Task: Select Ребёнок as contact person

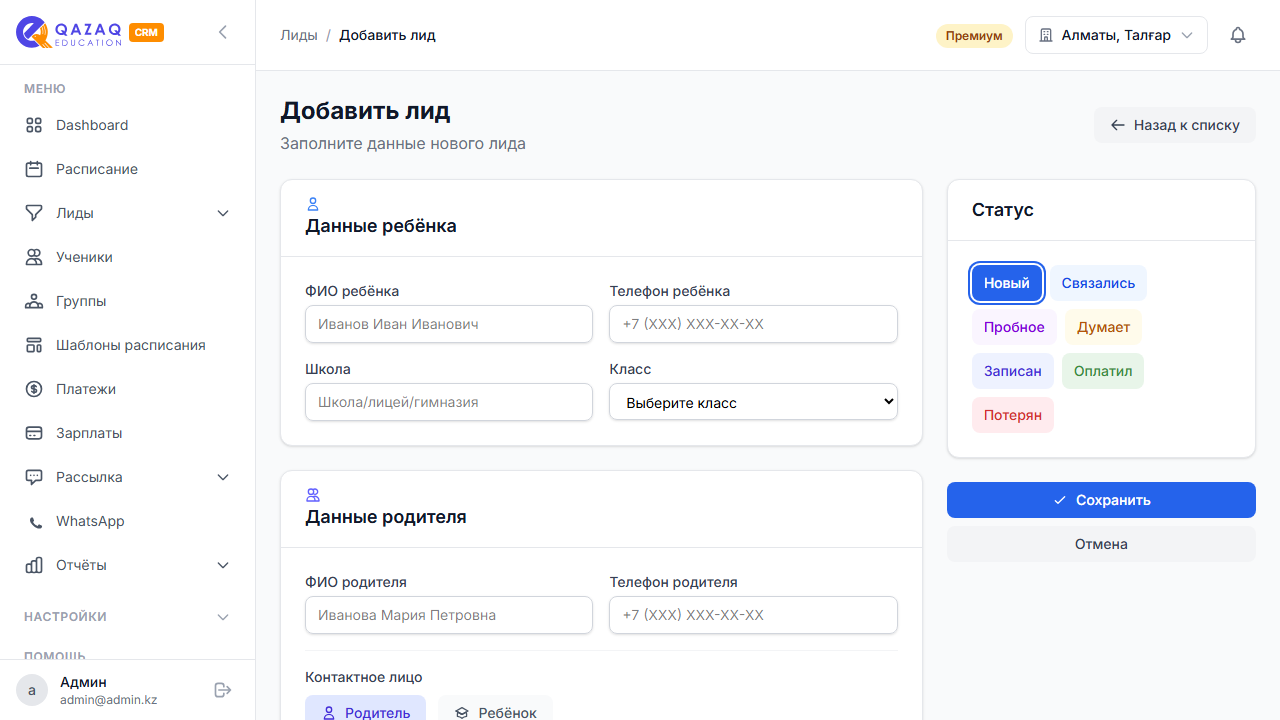Action: (x=495, y=712)
